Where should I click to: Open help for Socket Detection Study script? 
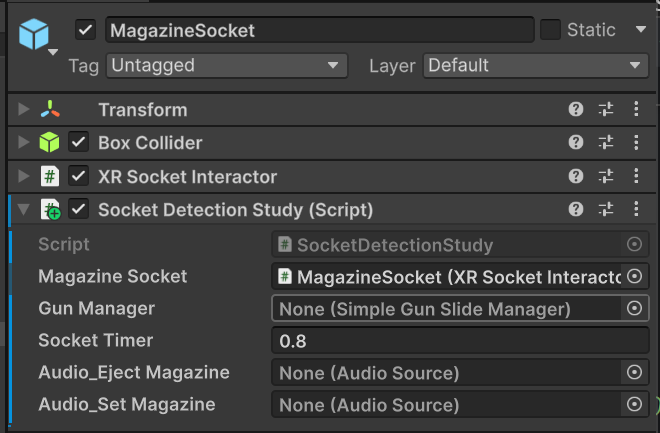[576, 210]
